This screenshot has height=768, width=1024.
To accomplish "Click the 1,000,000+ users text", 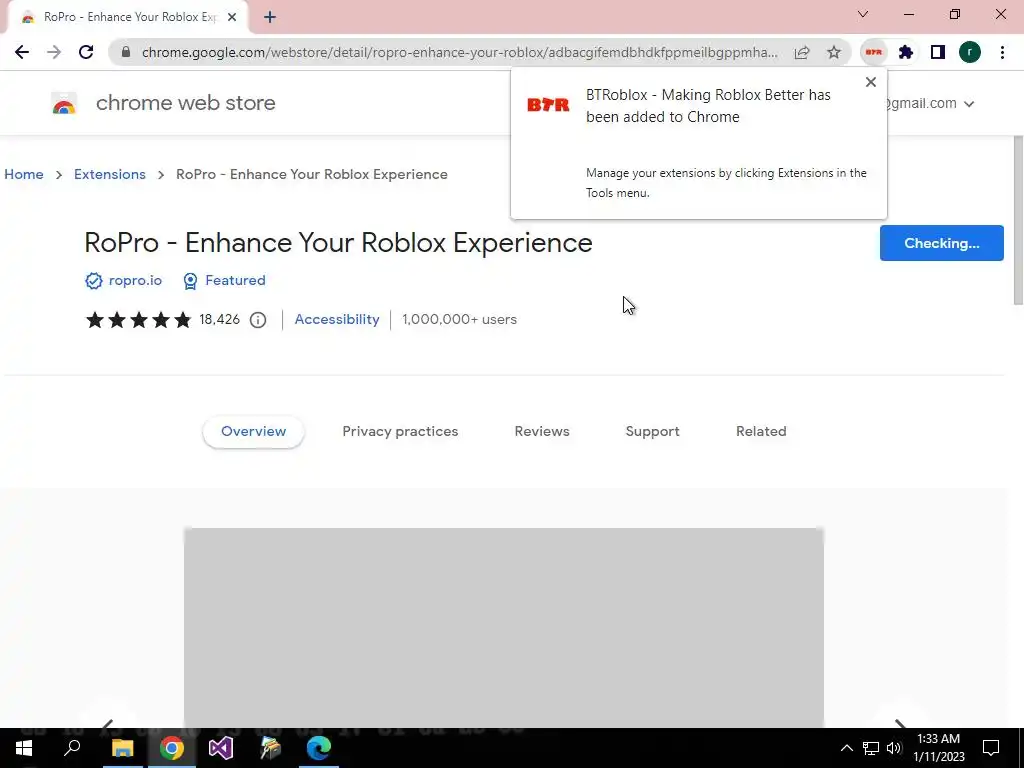I will [x=460, y=319].
